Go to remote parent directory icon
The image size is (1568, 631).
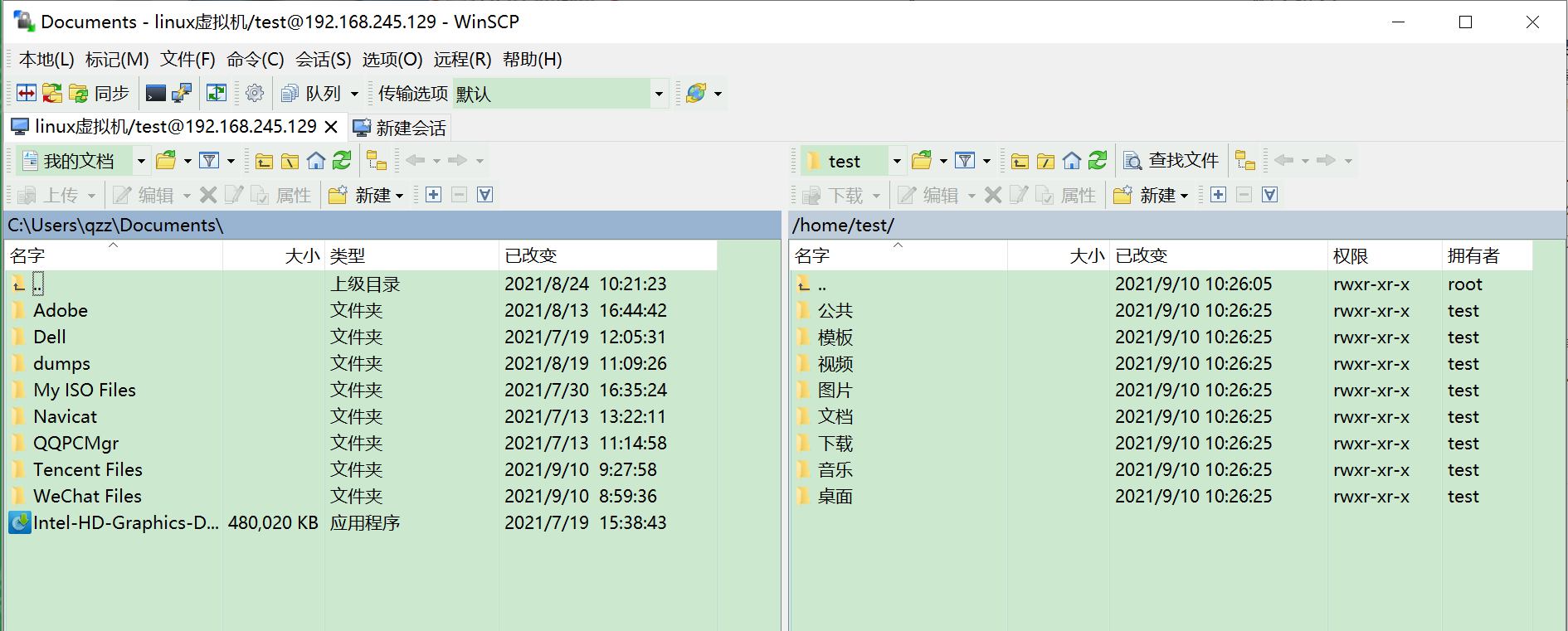(x=1020, y=161)
